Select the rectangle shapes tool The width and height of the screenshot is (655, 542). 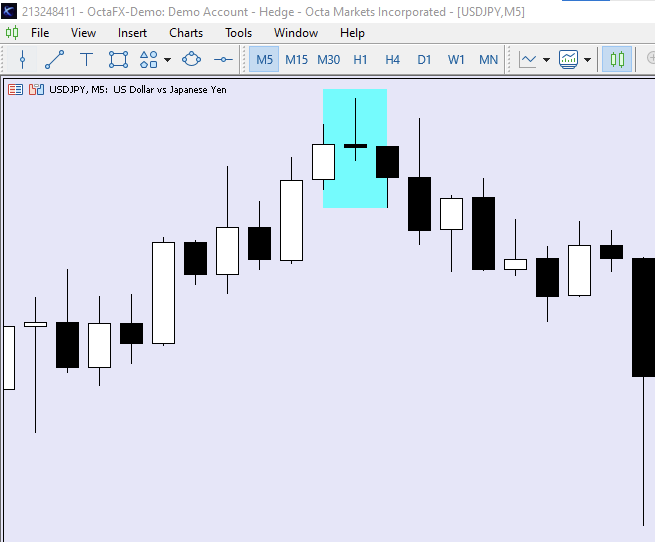click(x=118, y=60)
